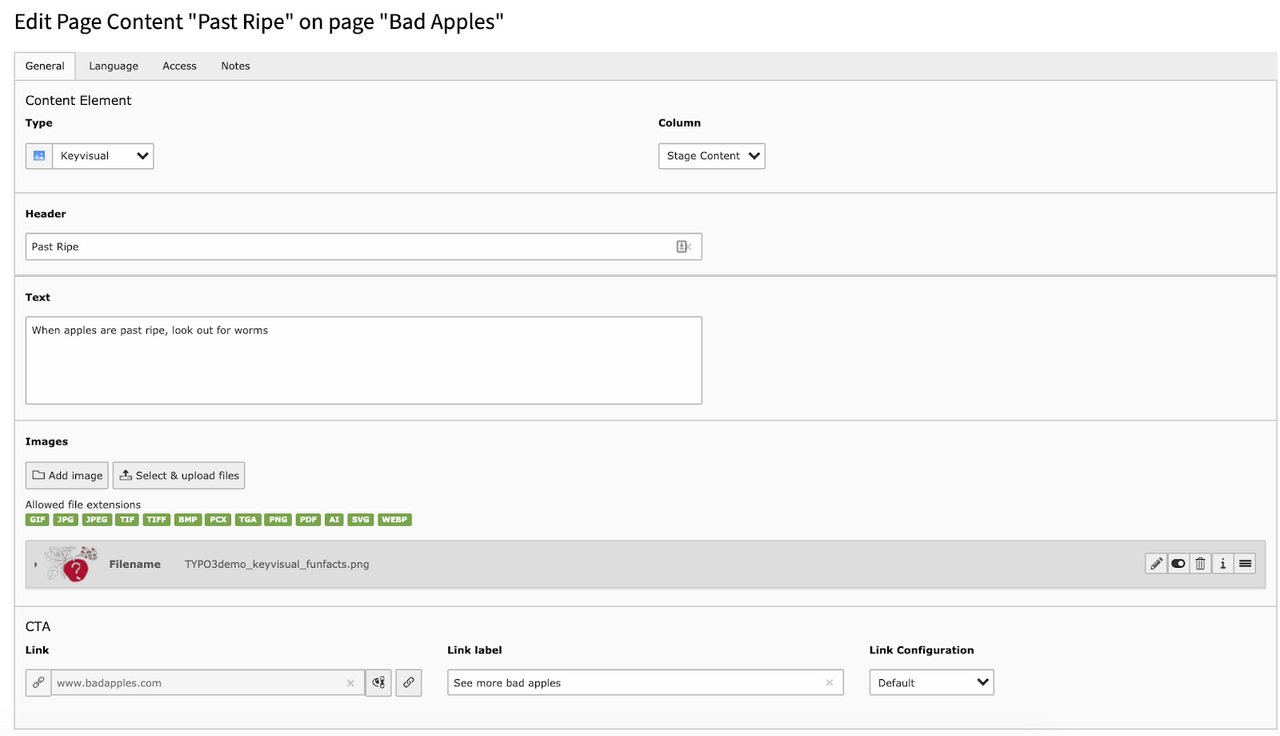The width and height of the screenshot is (1280, 736).
Task: Toggle visibility of TYPO3demo_keyvisual_funfacts.png
Action: tap(1178, 564)
